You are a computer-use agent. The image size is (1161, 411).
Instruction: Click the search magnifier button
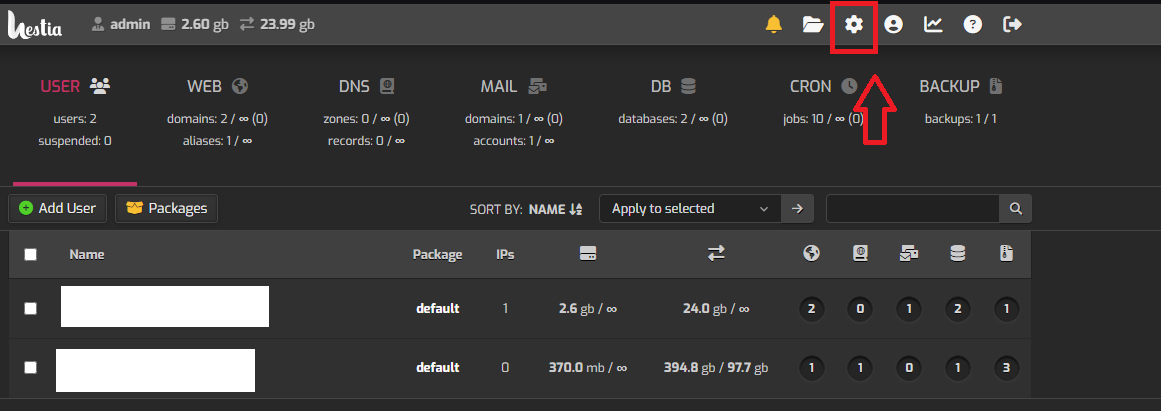pyautogui.click(x=1015, y=209)
